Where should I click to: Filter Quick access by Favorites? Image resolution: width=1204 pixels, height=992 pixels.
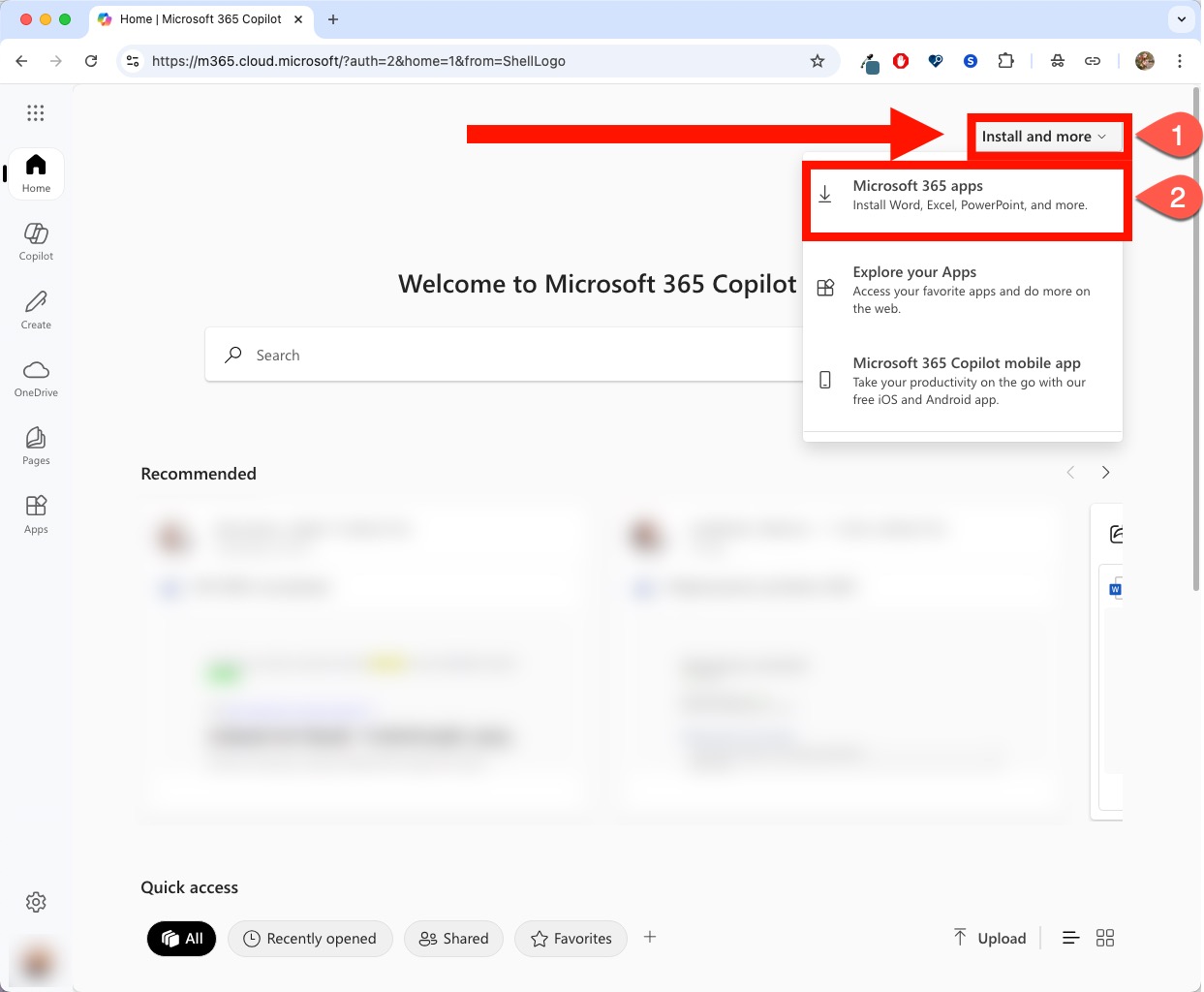pos(571,938)
